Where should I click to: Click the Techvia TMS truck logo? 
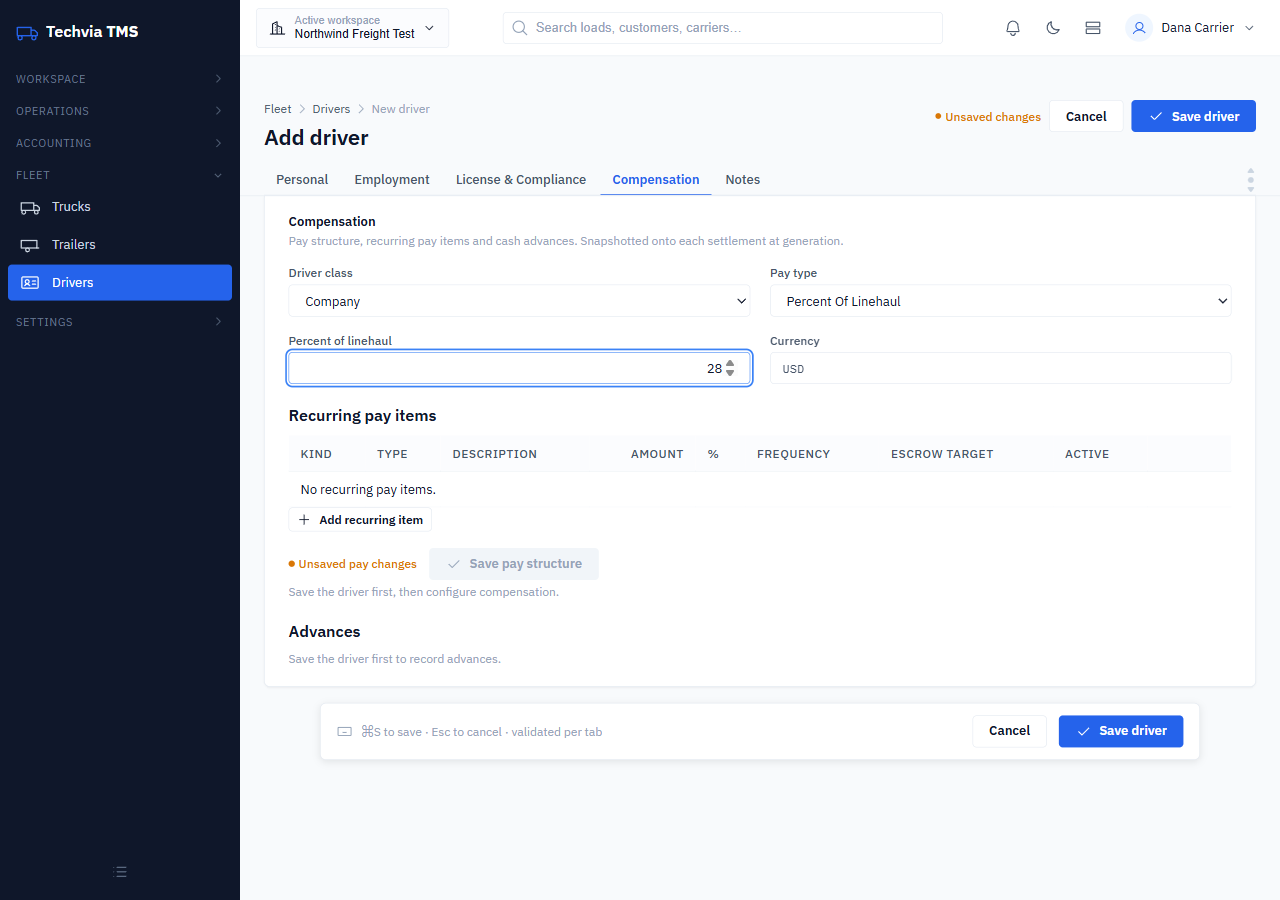point(27,32)
